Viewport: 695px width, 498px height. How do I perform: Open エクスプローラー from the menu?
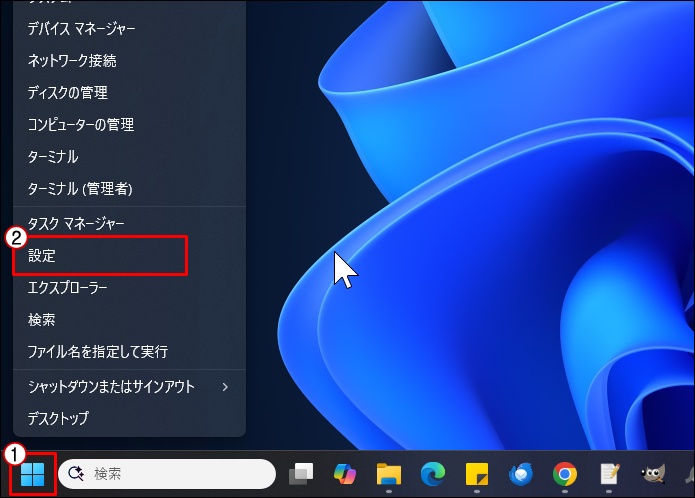(x=129, y=288)
